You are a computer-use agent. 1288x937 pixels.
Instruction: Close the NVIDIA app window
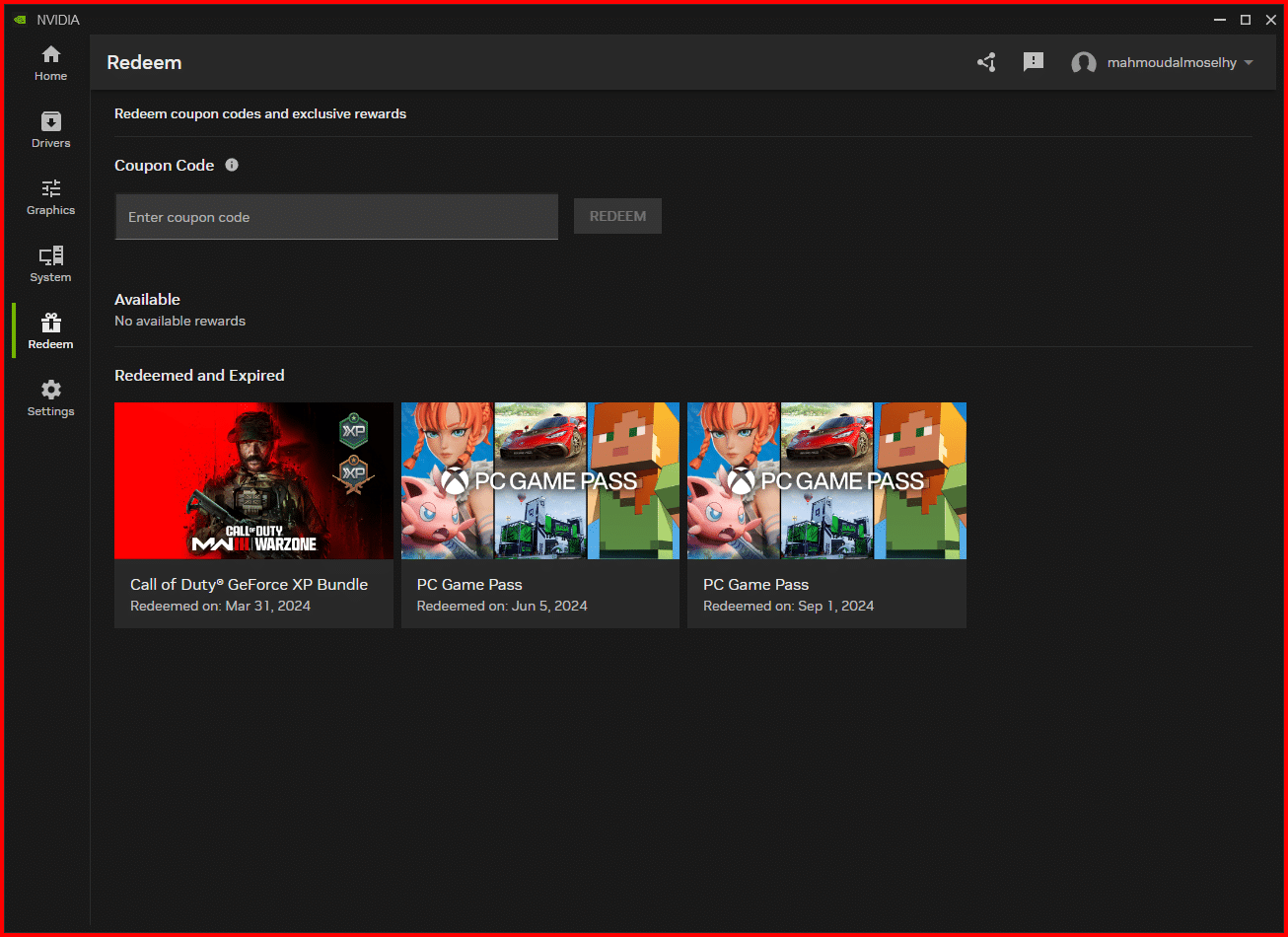point(1270,20)
